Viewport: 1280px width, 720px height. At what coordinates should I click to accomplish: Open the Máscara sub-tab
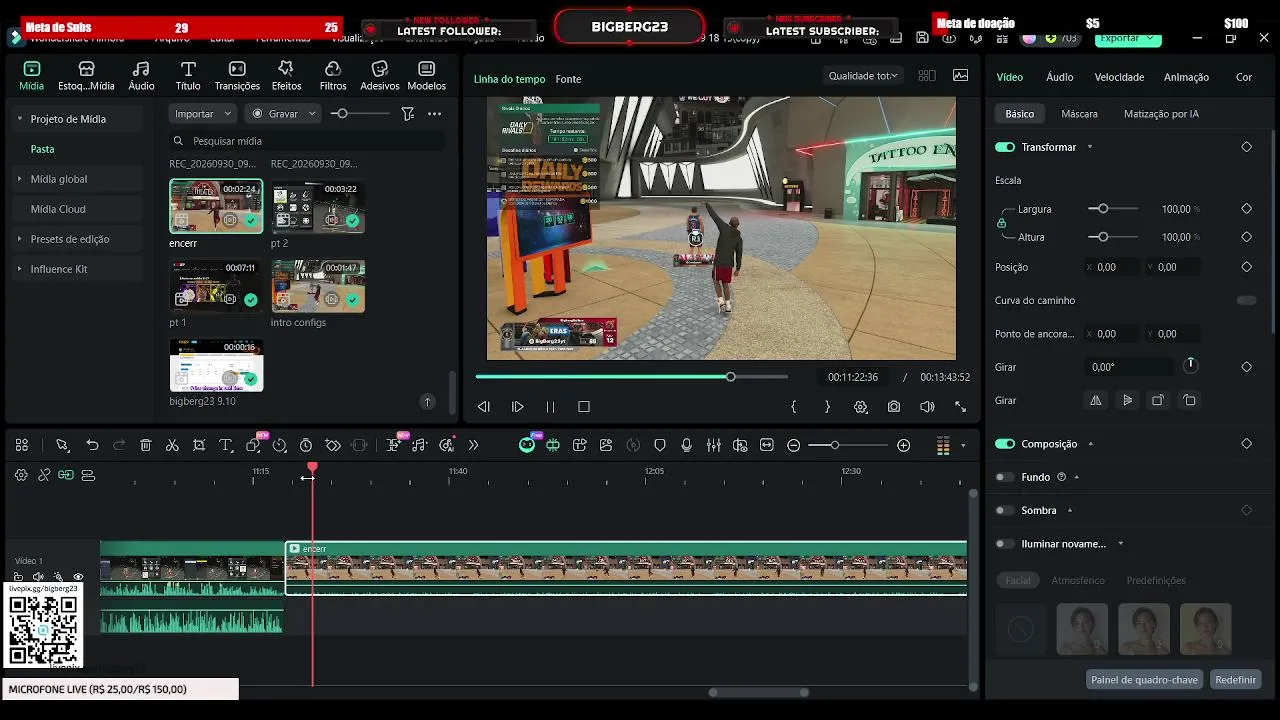tap(1079, 114)
